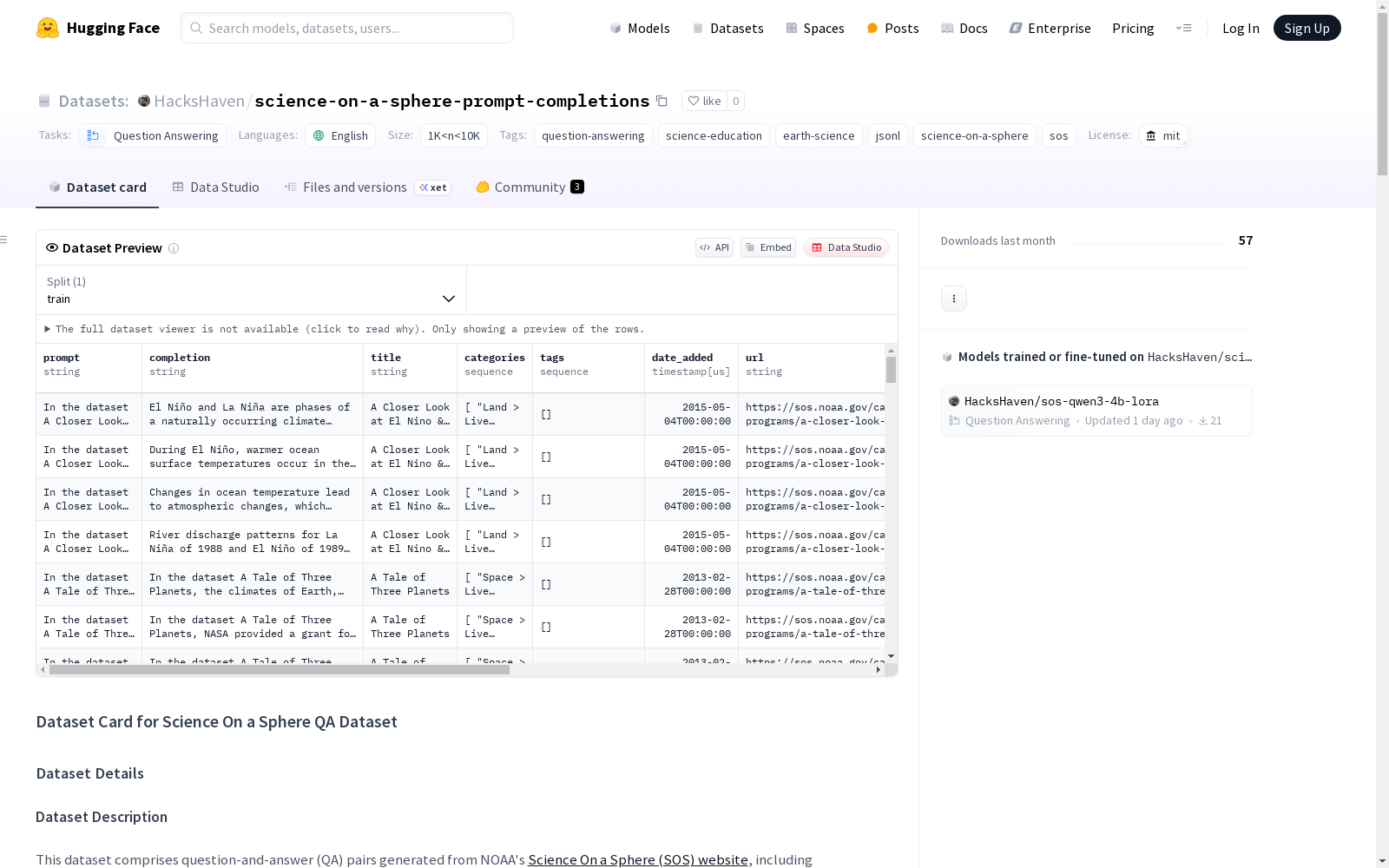The height and width of the screenshot is (868, 1389).
Task: Expand the viewer not available notice
Action: 345,329
